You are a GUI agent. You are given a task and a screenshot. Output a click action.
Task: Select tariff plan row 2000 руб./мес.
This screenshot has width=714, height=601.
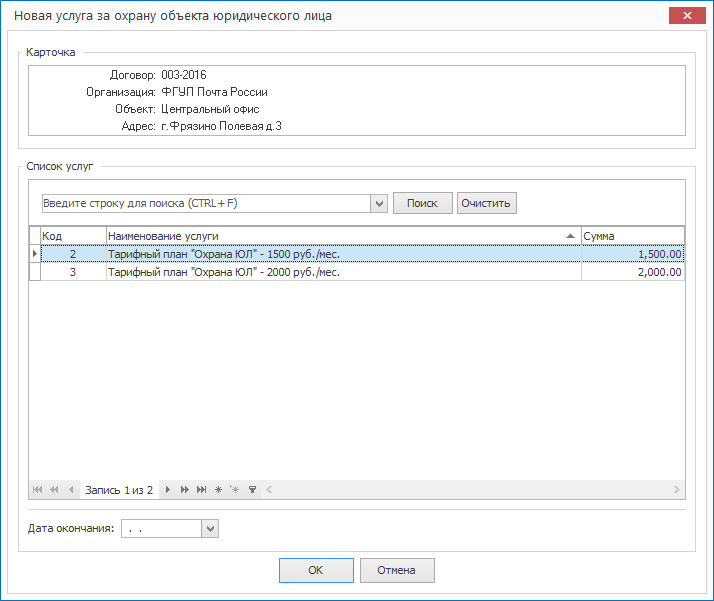click(362, 272)
